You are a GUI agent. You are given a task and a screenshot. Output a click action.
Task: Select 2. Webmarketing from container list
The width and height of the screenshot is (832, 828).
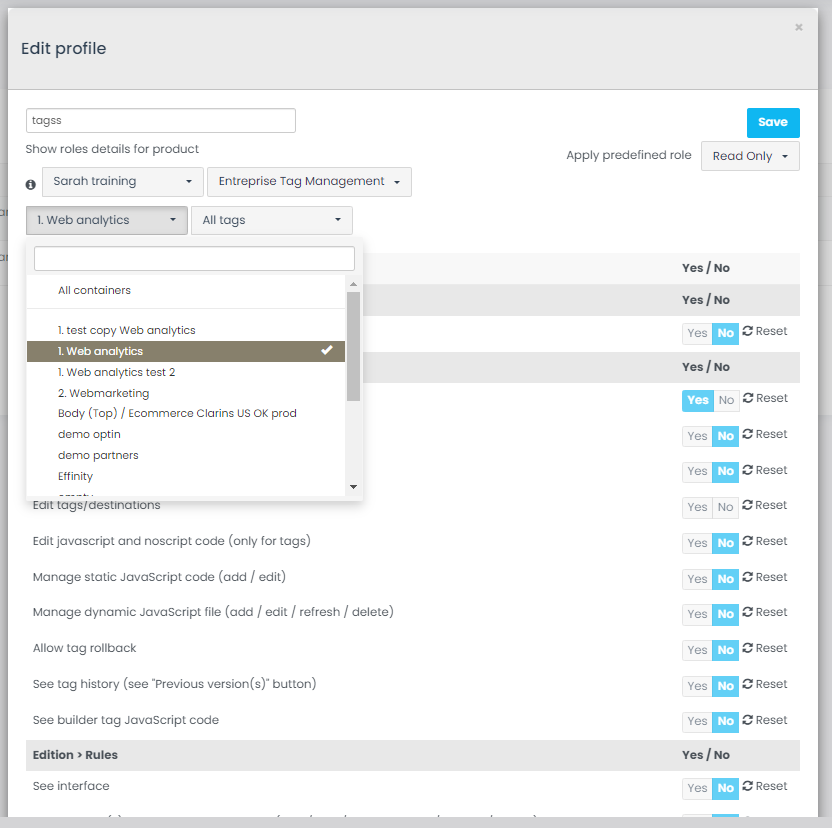tap(104, 393)
